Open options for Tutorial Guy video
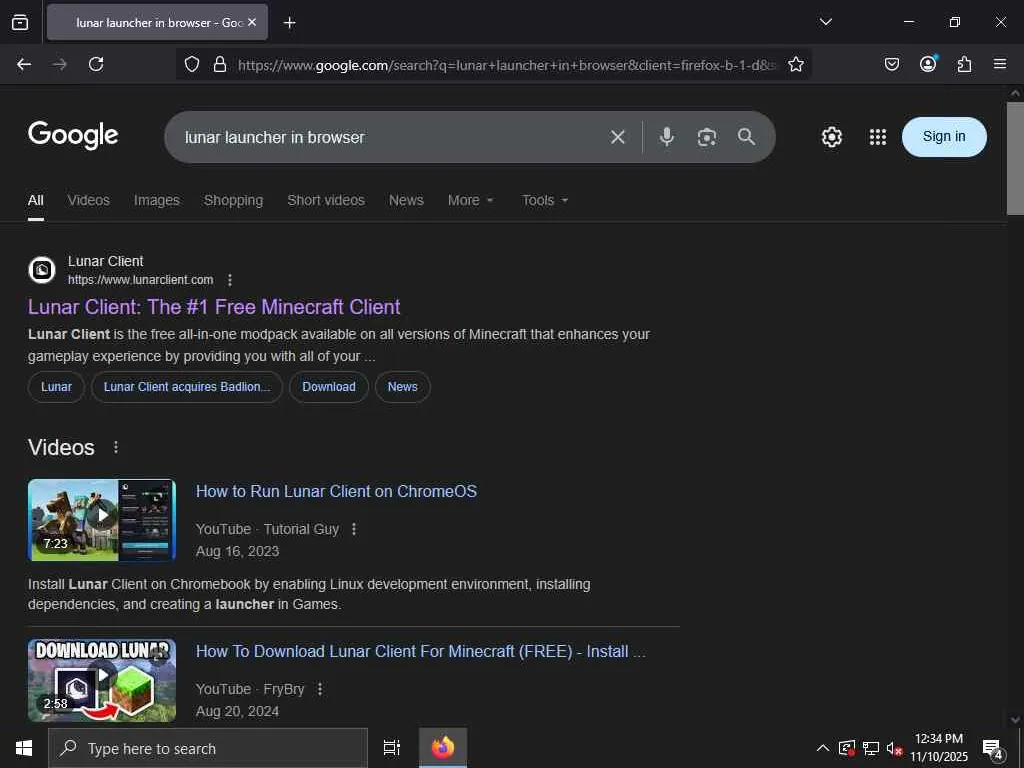 coord(354,529)
